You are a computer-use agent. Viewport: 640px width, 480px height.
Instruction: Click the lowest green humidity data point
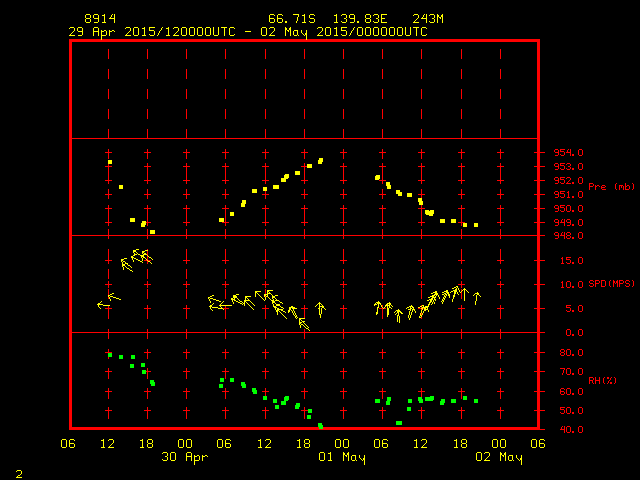click(x=321, y=427)
